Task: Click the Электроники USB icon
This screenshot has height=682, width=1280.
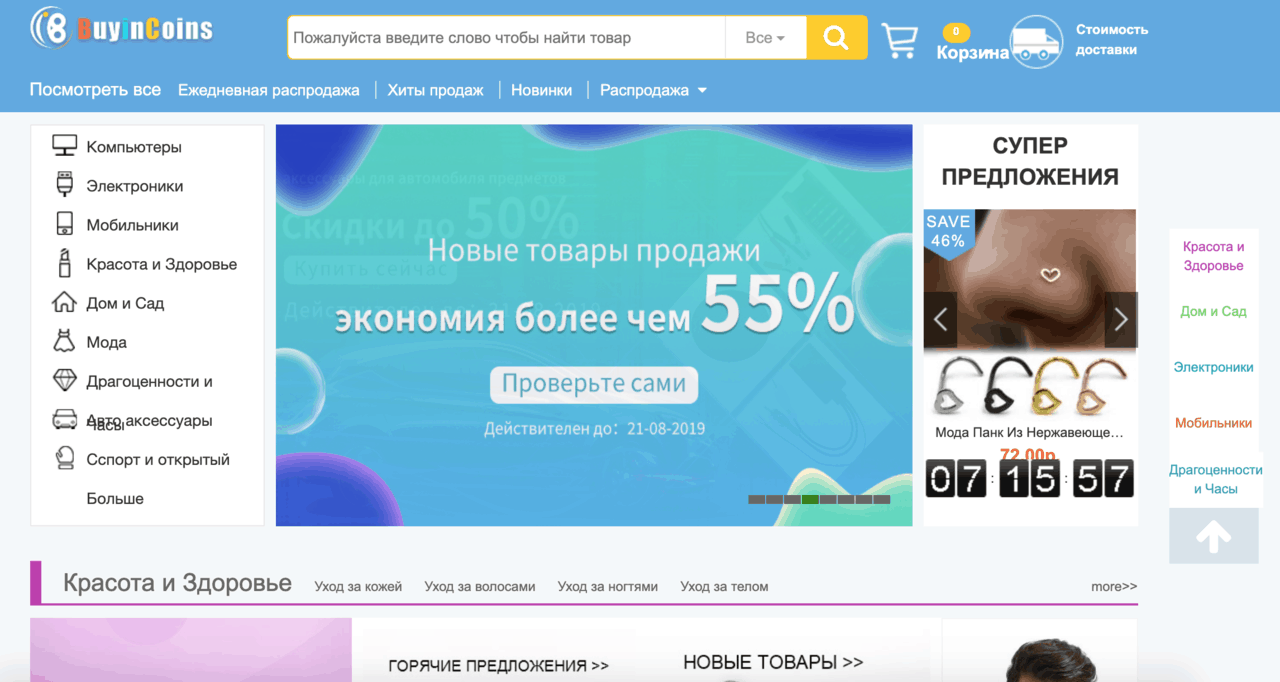Action: point(64,185)
